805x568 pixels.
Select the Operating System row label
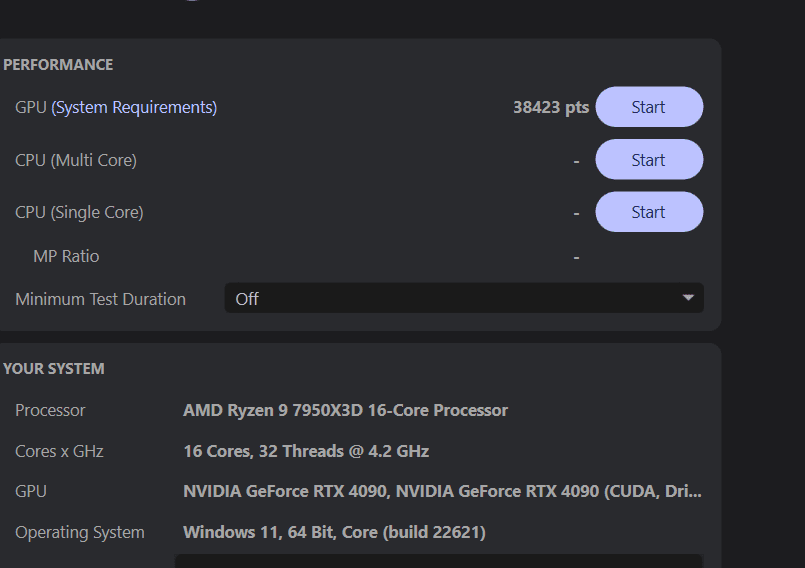click(80, 533)
